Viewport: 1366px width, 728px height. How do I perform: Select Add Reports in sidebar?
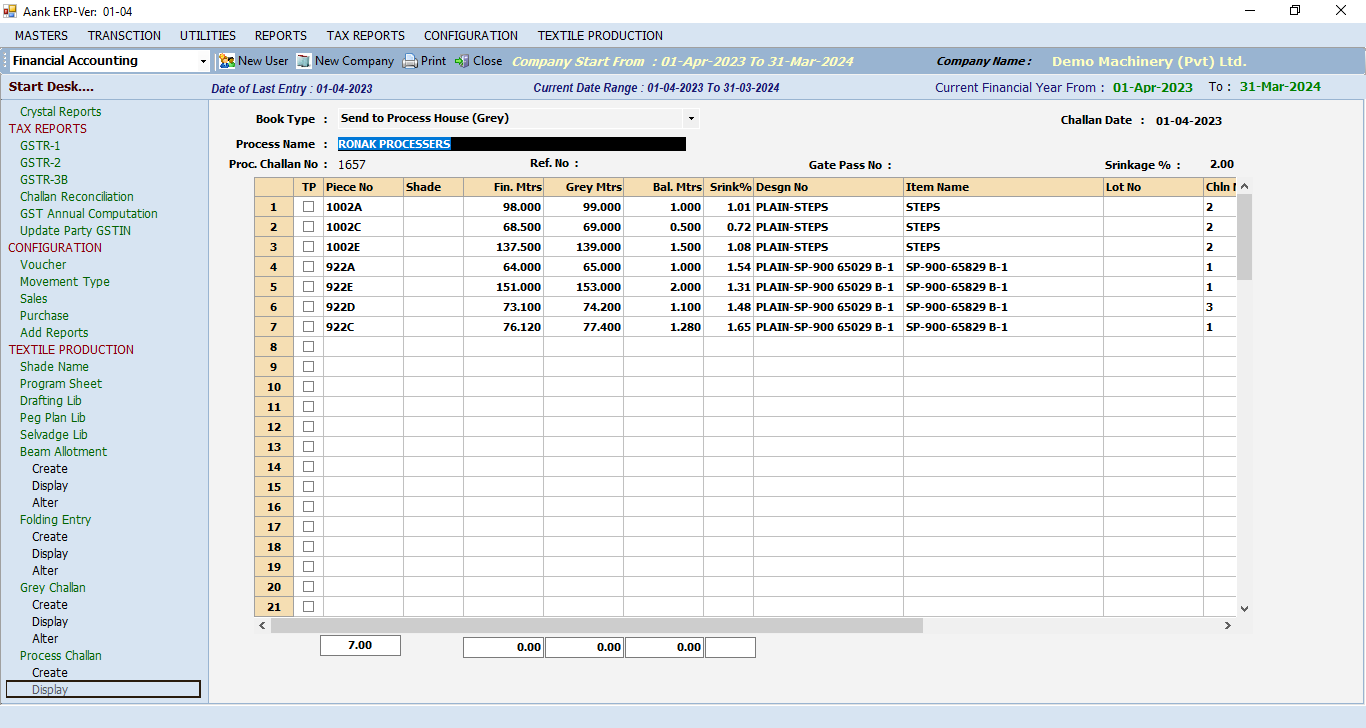click(54, 333)
